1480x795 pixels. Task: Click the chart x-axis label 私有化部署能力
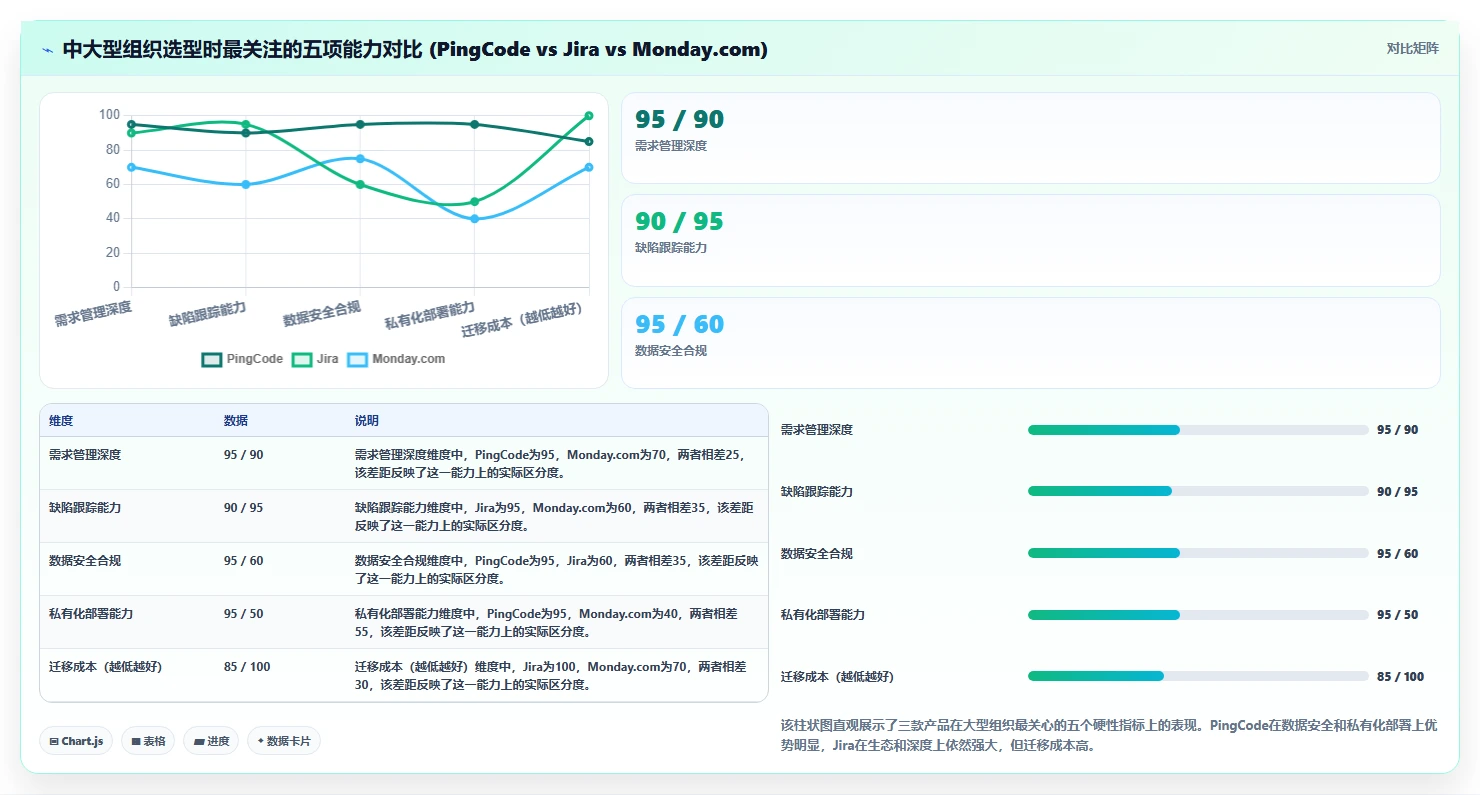pyautogui.click(x=430, y=315)
